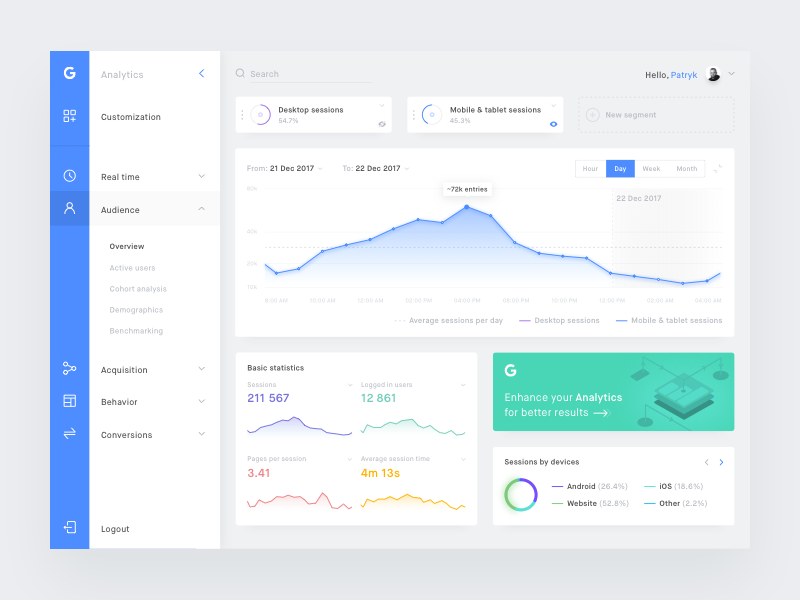800x600 pixels.
Task: Click the Enhance your Analytics banner
Action: [x=613, y=391]
